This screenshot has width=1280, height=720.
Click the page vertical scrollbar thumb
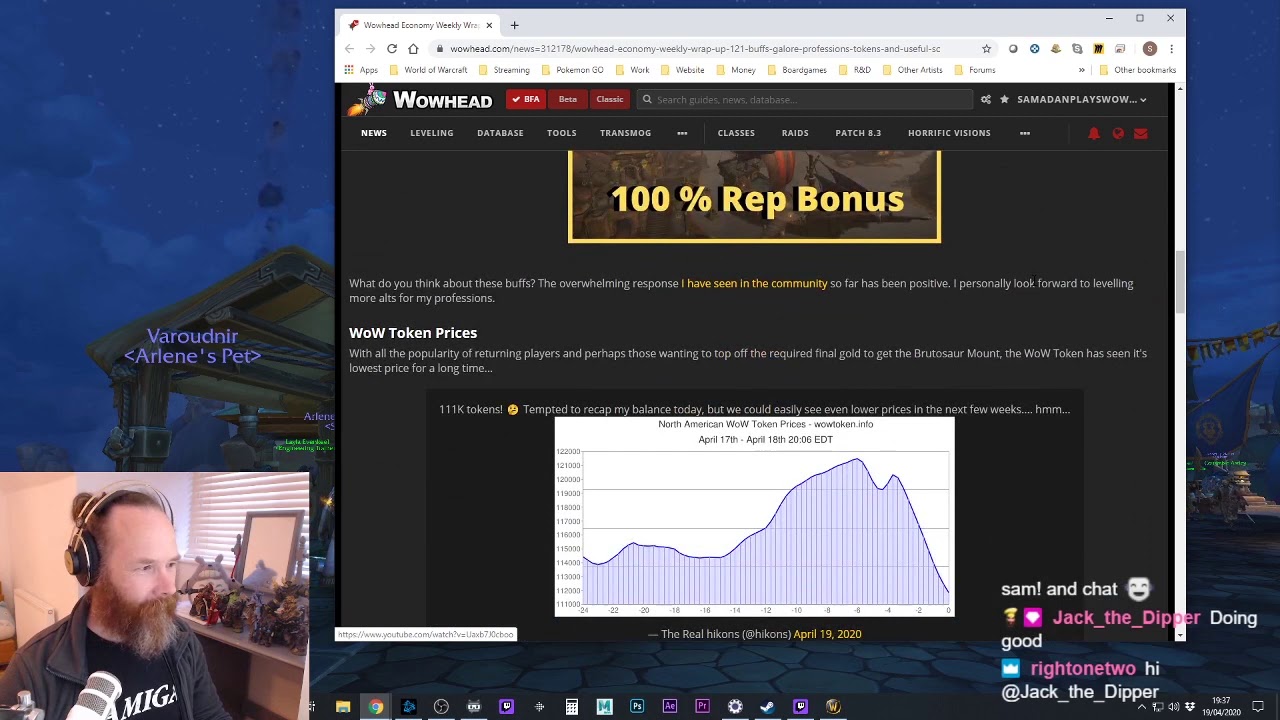point(1180,282)
